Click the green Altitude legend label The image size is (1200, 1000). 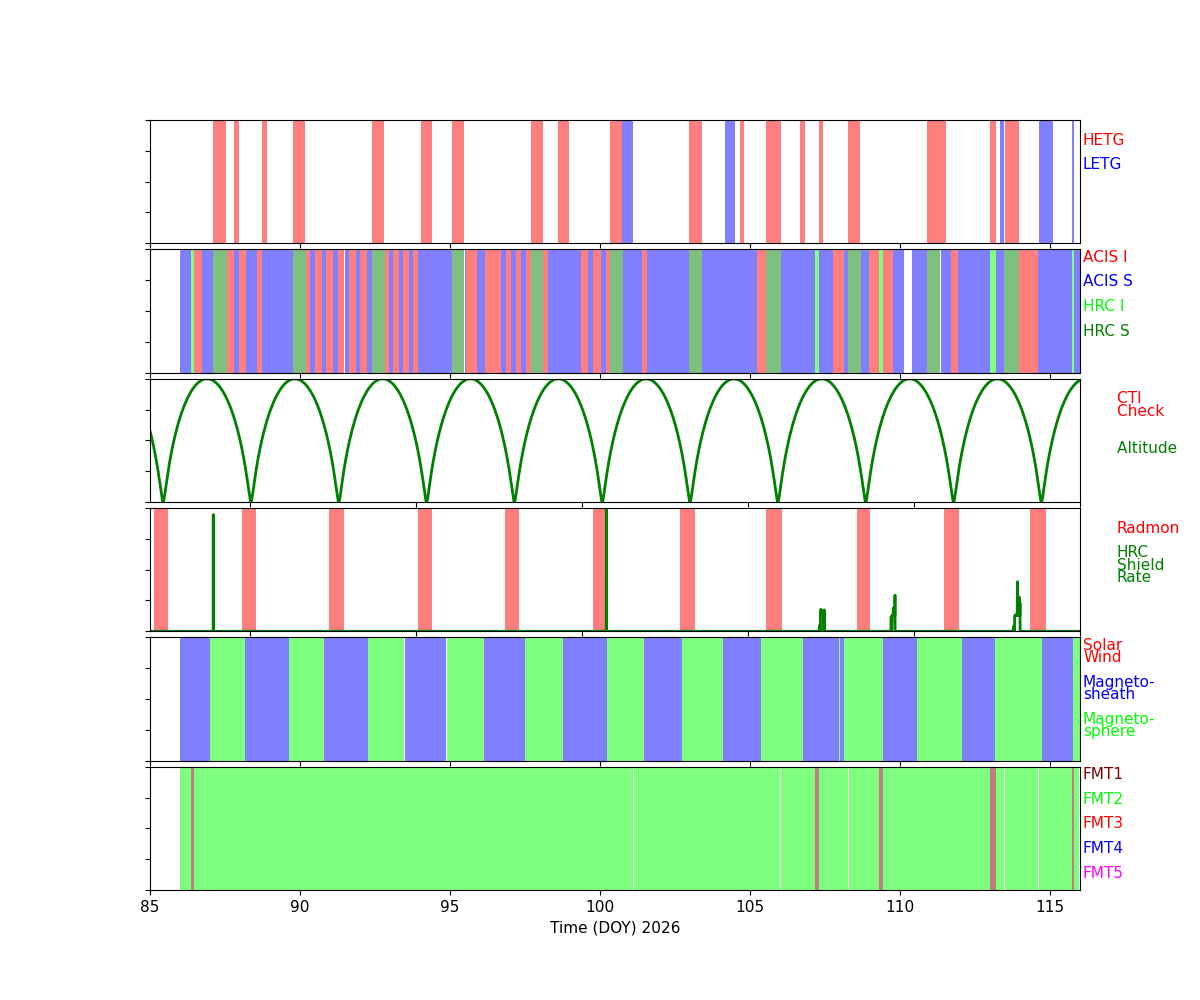[1146, 448]
